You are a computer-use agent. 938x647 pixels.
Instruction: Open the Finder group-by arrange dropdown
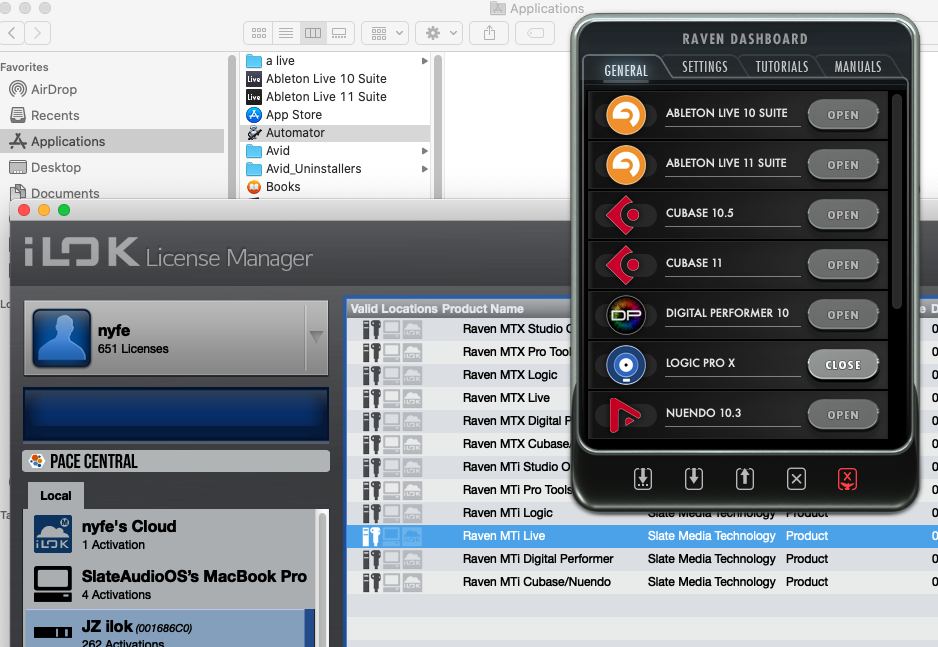coord(384,33)
